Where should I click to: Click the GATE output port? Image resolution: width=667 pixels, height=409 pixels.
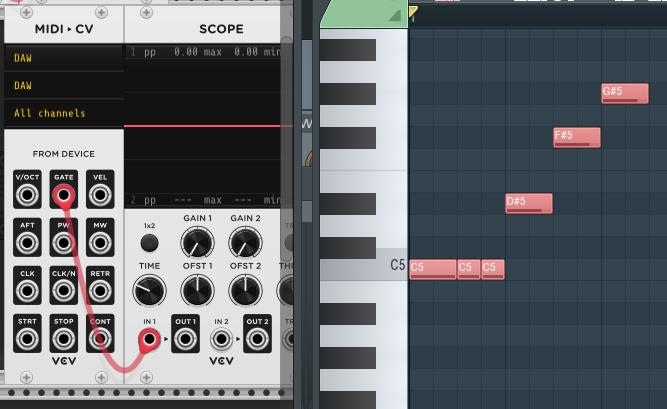point(63,192)
